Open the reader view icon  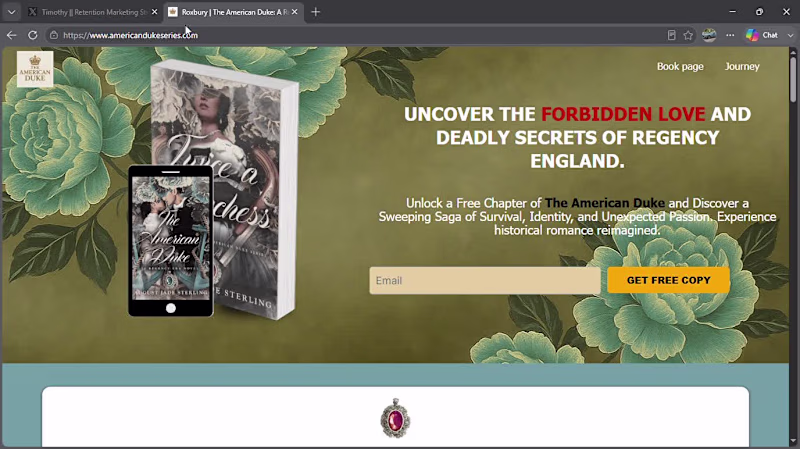[x=671, y=35]
